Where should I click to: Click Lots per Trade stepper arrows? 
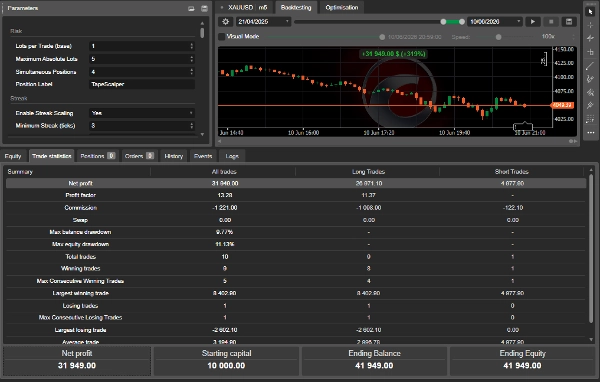[192, 46]
